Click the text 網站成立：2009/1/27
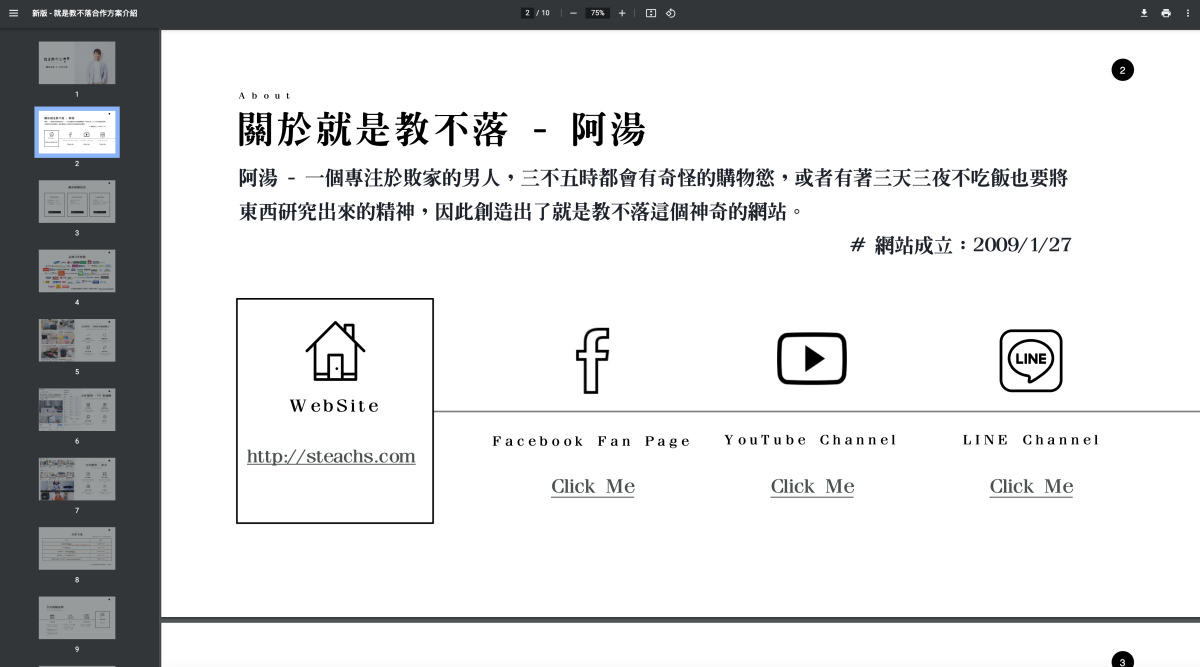Screen dimensions: 1200x667 coord(973,245)
